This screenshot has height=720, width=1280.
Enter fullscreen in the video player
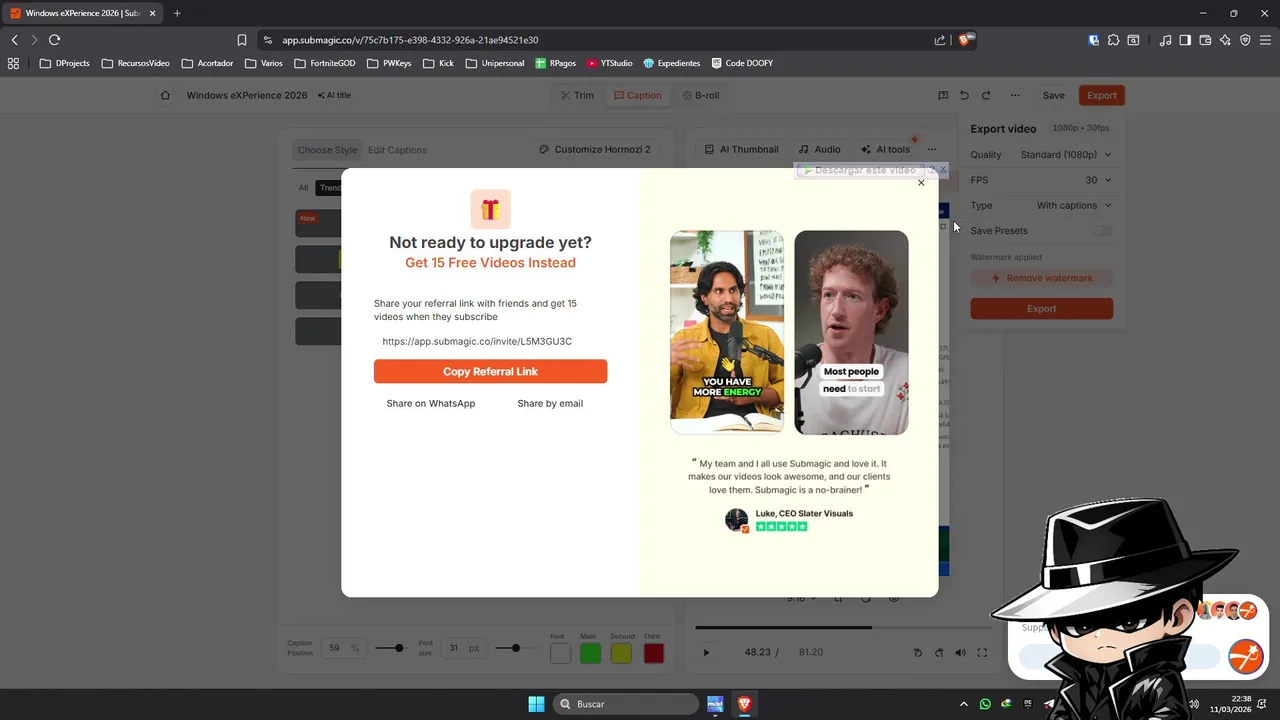click(x=982, y=652)
